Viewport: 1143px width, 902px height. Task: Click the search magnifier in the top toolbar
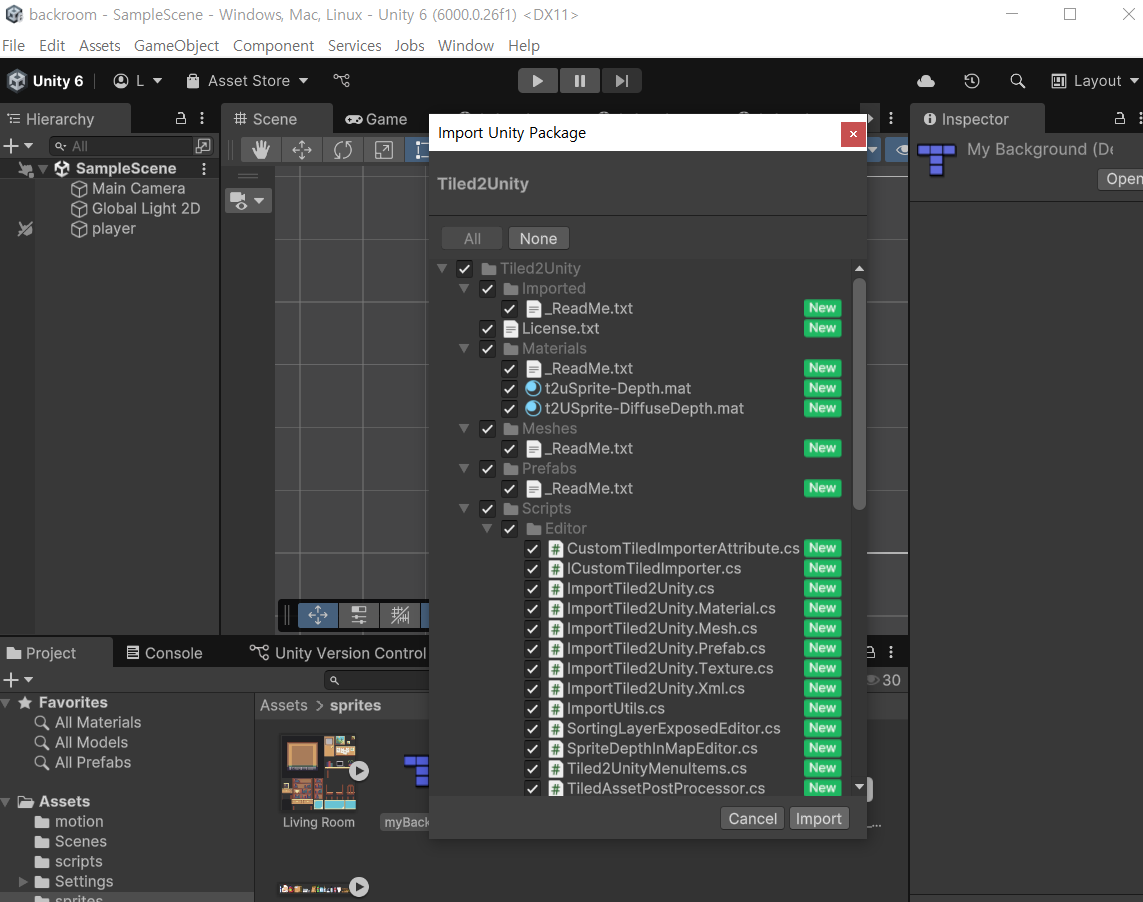[x=1018, y=81]
